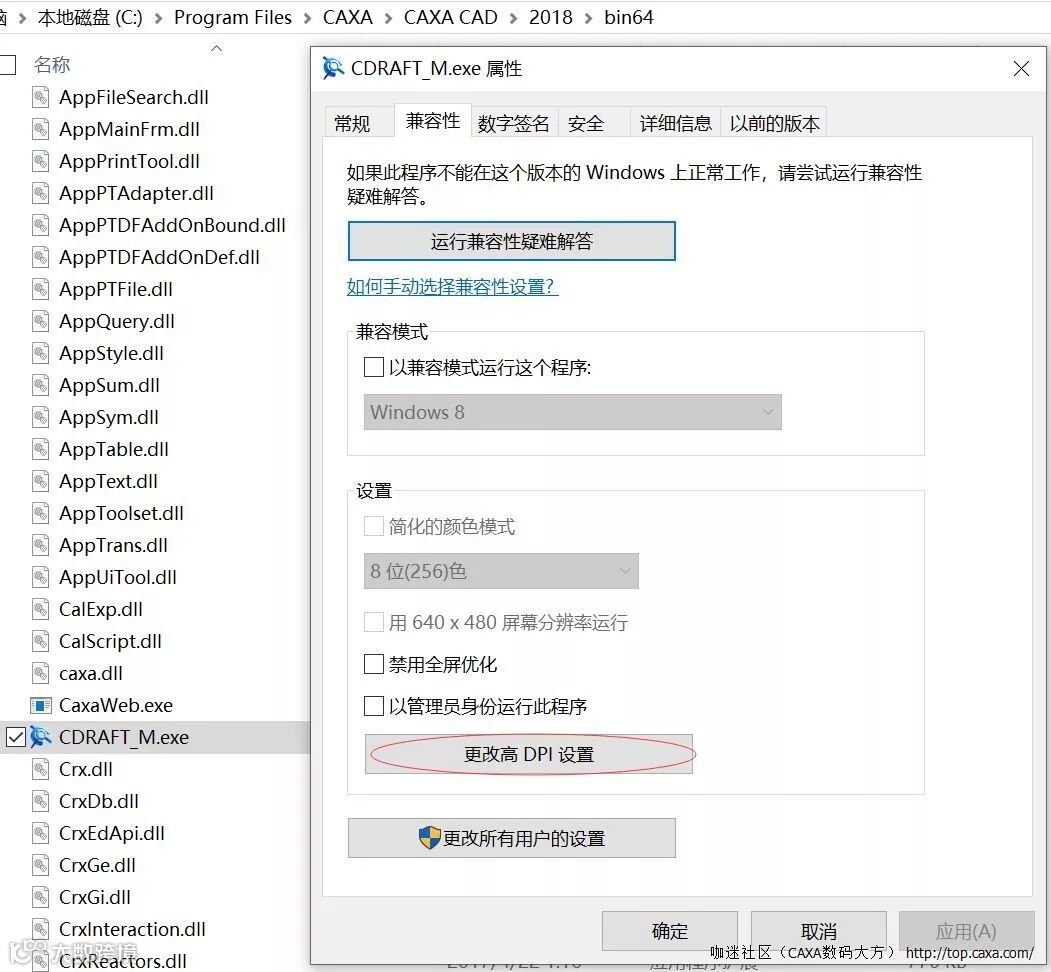
Task: Open the 数字签名 tab
Action: [513, 123]
